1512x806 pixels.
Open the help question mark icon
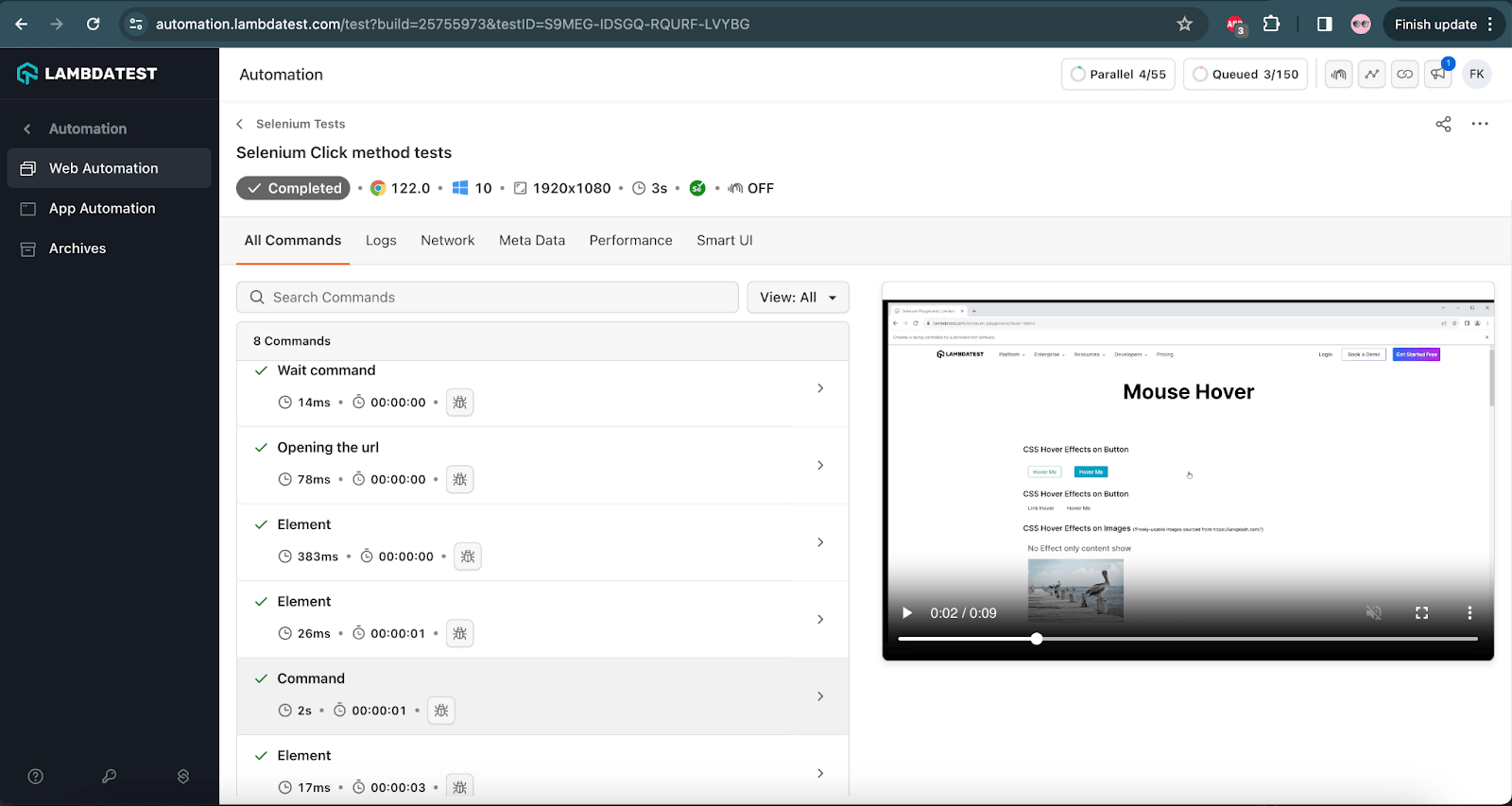36,777
